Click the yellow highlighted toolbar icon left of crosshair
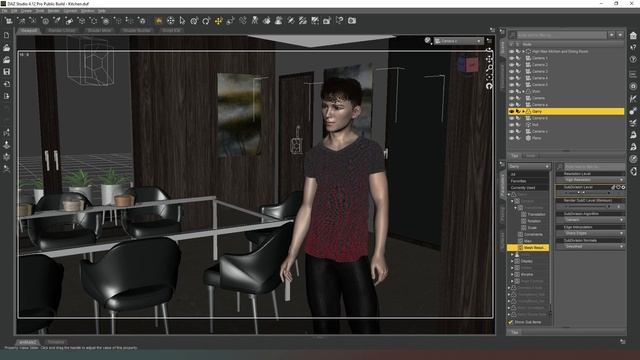Viewport: 640px width, 360px height. [158, 20]
